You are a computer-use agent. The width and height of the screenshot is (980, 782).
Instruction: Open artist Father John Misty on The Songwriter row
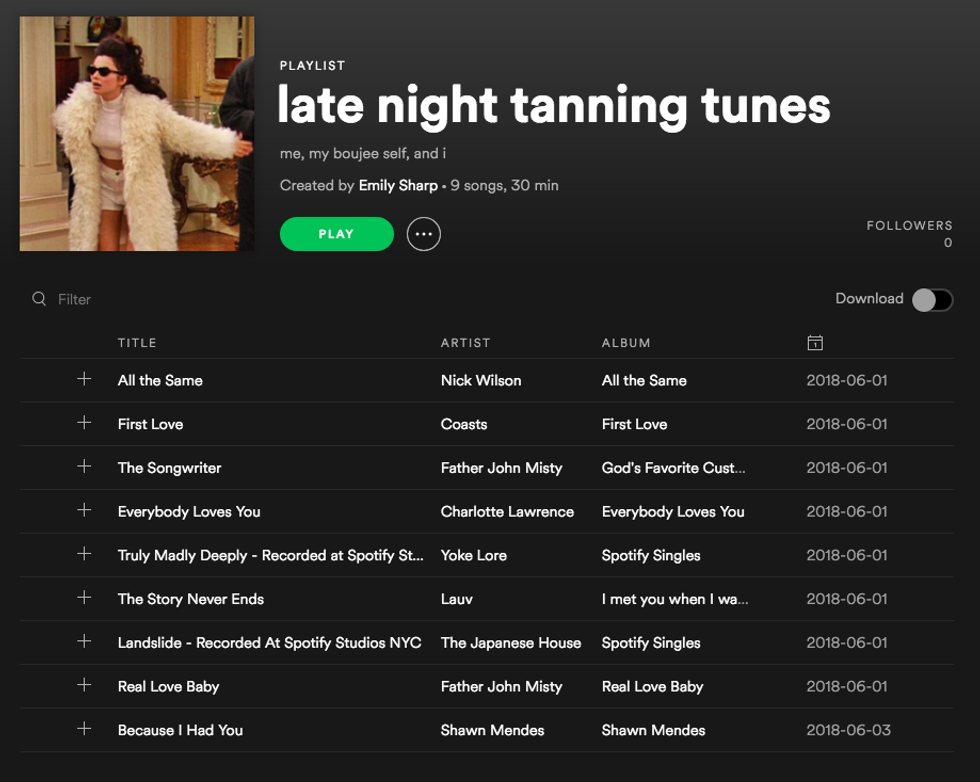(501, 468)
